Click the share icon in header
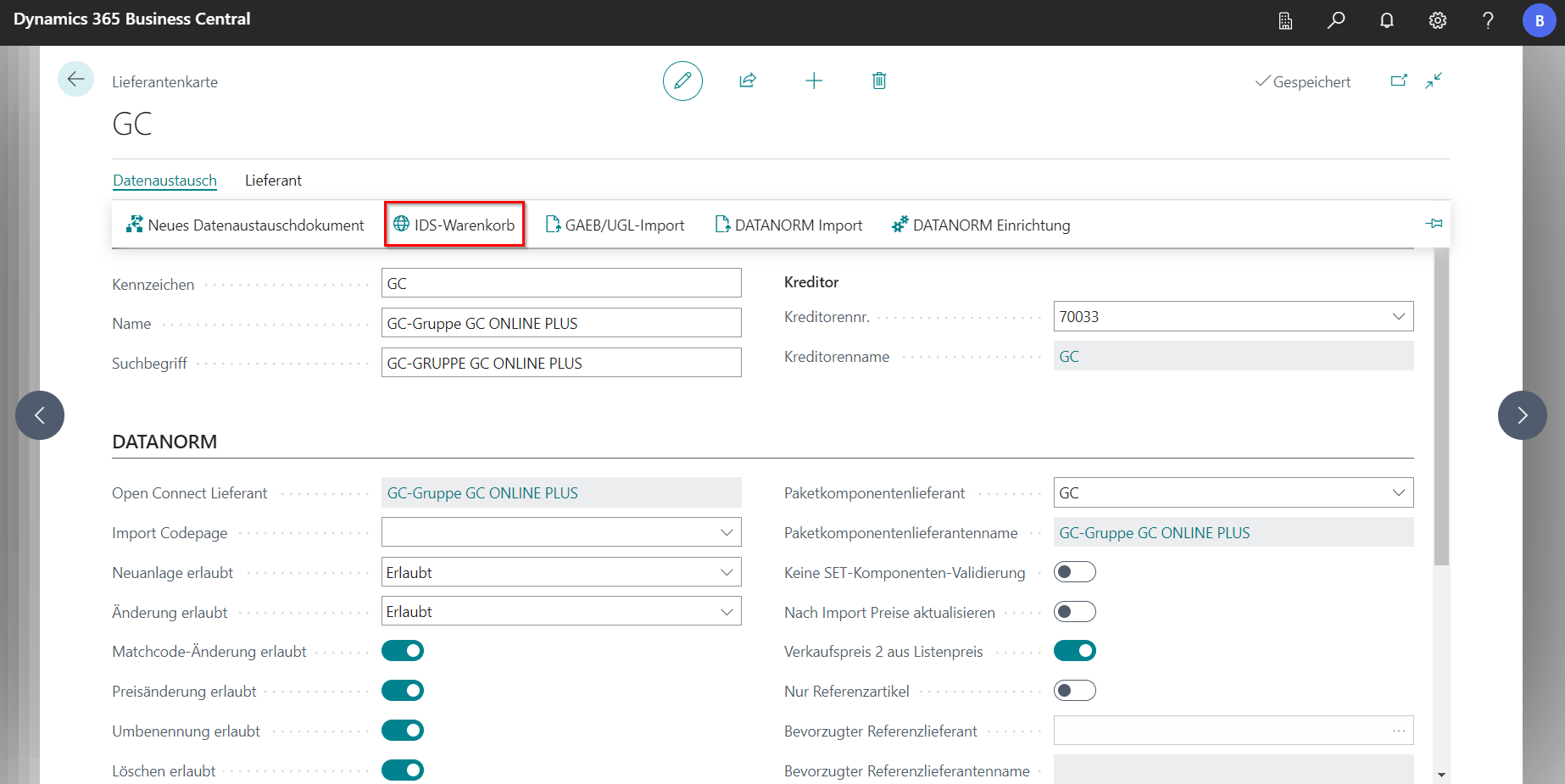The height and width of the screenshot is (784, 1565). [747, 81]
